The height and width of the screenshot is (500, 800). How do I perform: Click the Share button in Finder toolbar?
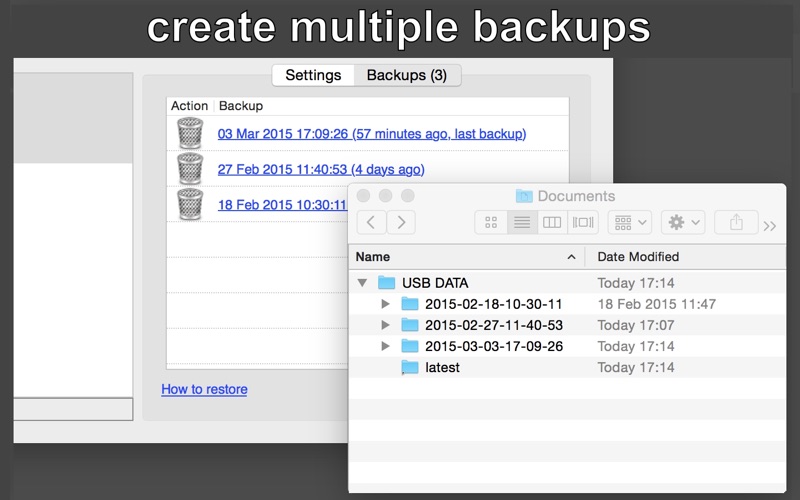coord(736,222)
